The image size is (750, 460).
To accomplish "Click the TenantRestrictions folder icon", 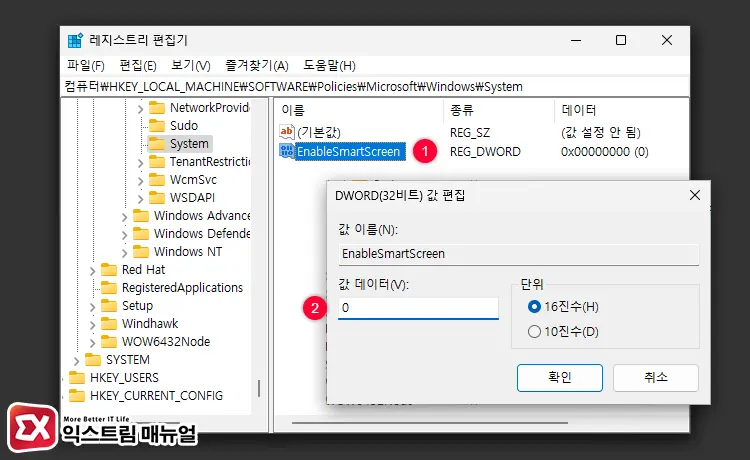I will point(157,162).
